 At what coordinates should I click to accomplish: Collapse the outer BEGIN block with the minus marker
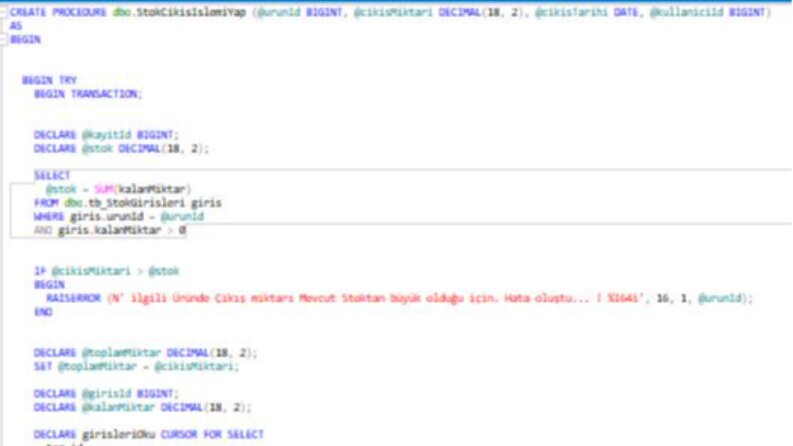(4, 39)
